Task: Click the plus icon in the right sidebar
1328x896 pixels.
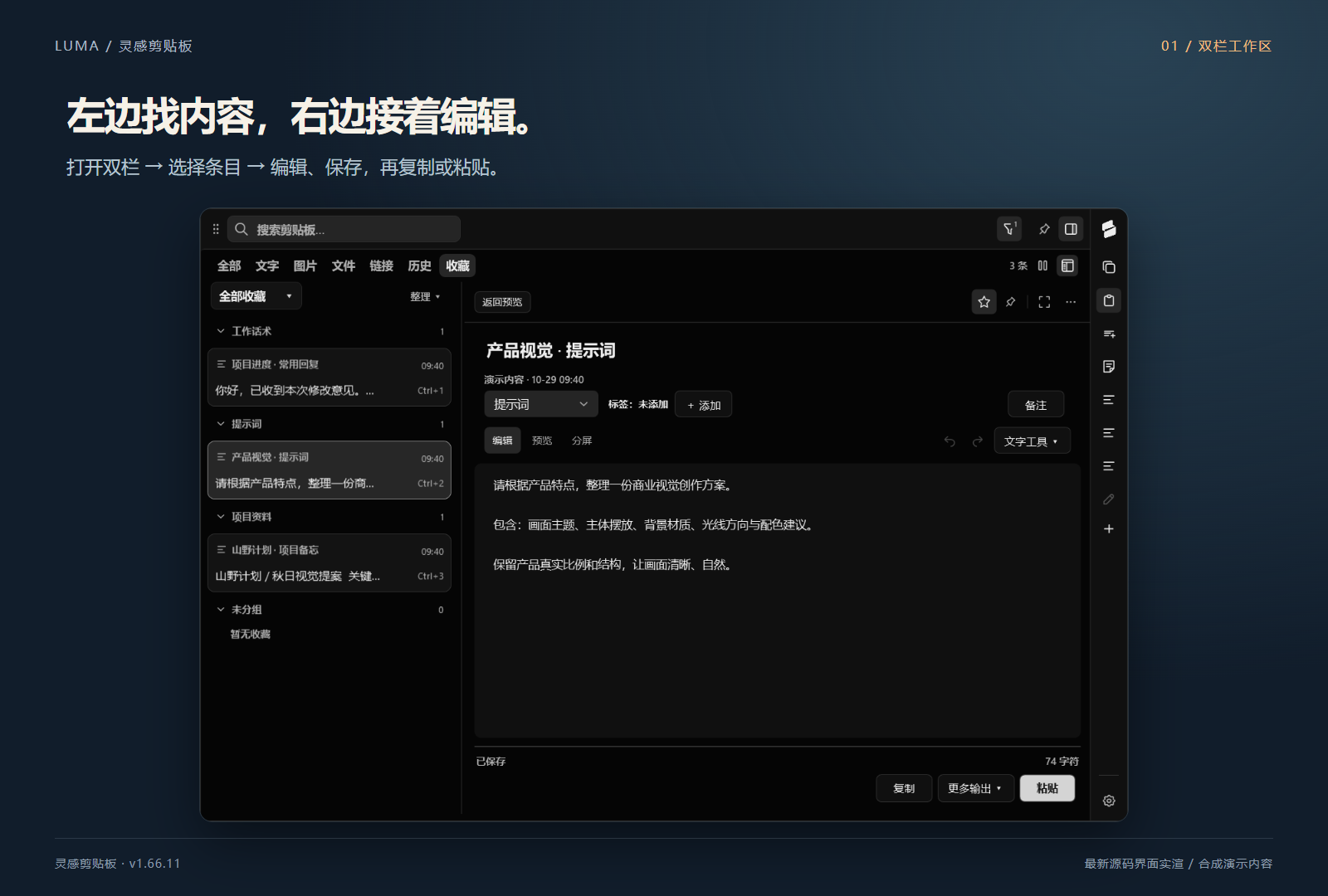Action: pyautogui.click(x=1109, y=529)
